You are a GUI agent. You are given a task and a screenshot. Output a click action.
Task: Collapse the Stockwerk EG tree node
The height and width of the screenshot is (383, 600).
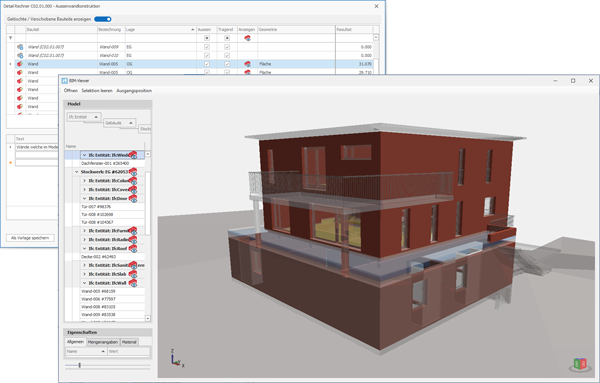77,172
